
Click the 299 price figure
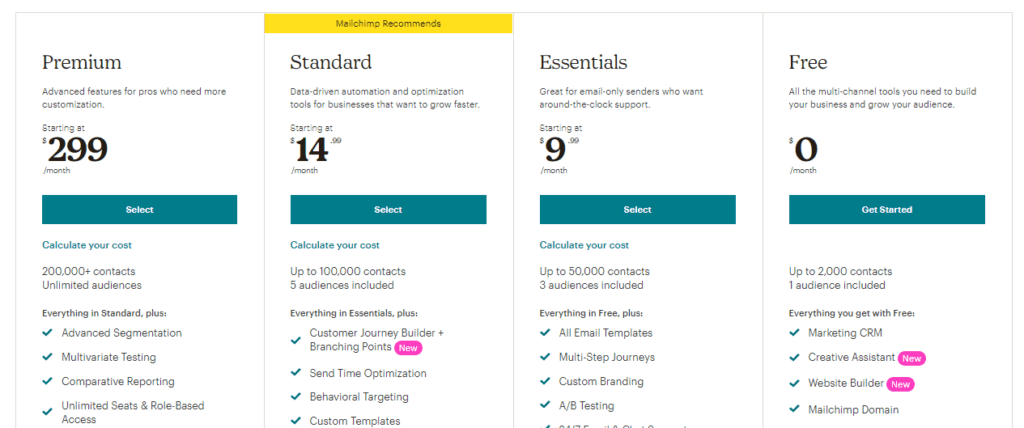pyautogui.click(x=77, y=151)
